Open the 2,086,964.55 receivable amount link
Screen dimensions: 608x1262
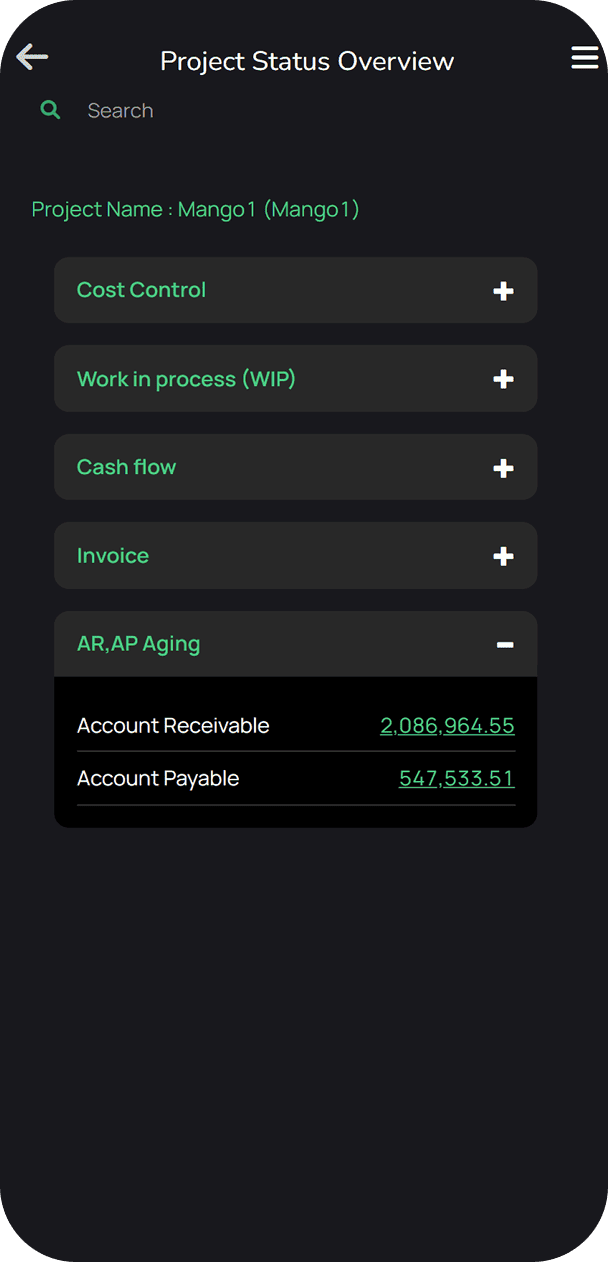[447, 726]
